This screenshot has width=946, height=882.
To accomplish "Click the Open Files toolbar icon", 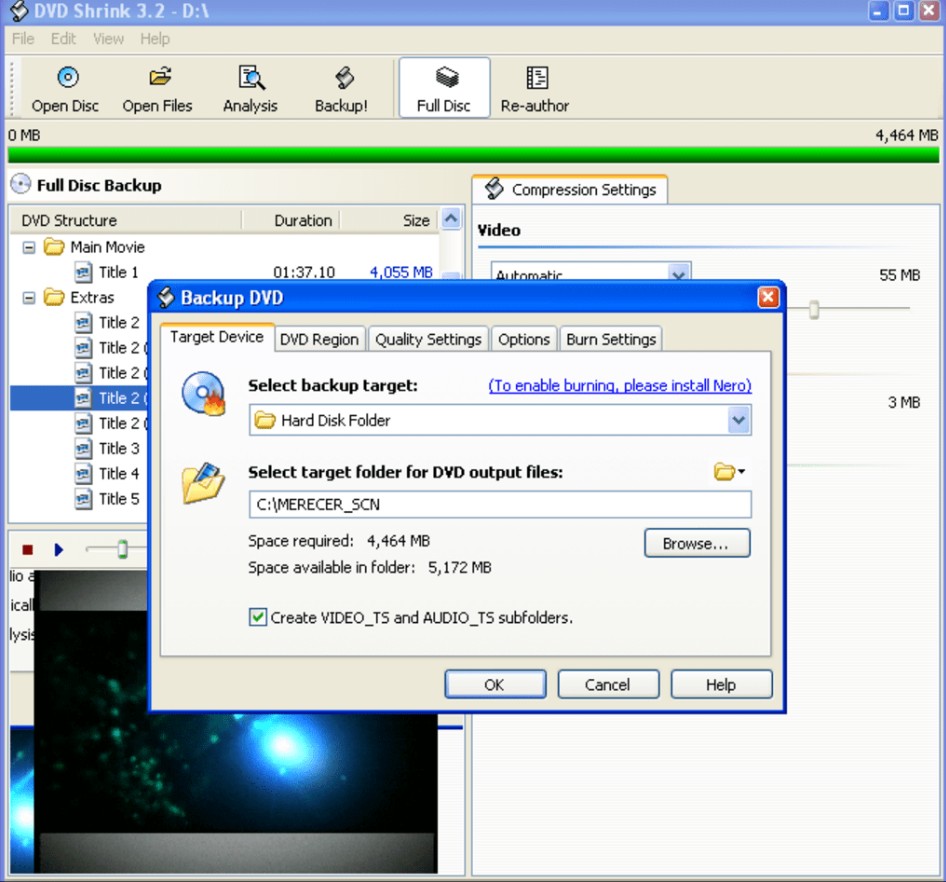I will point(160,77).
